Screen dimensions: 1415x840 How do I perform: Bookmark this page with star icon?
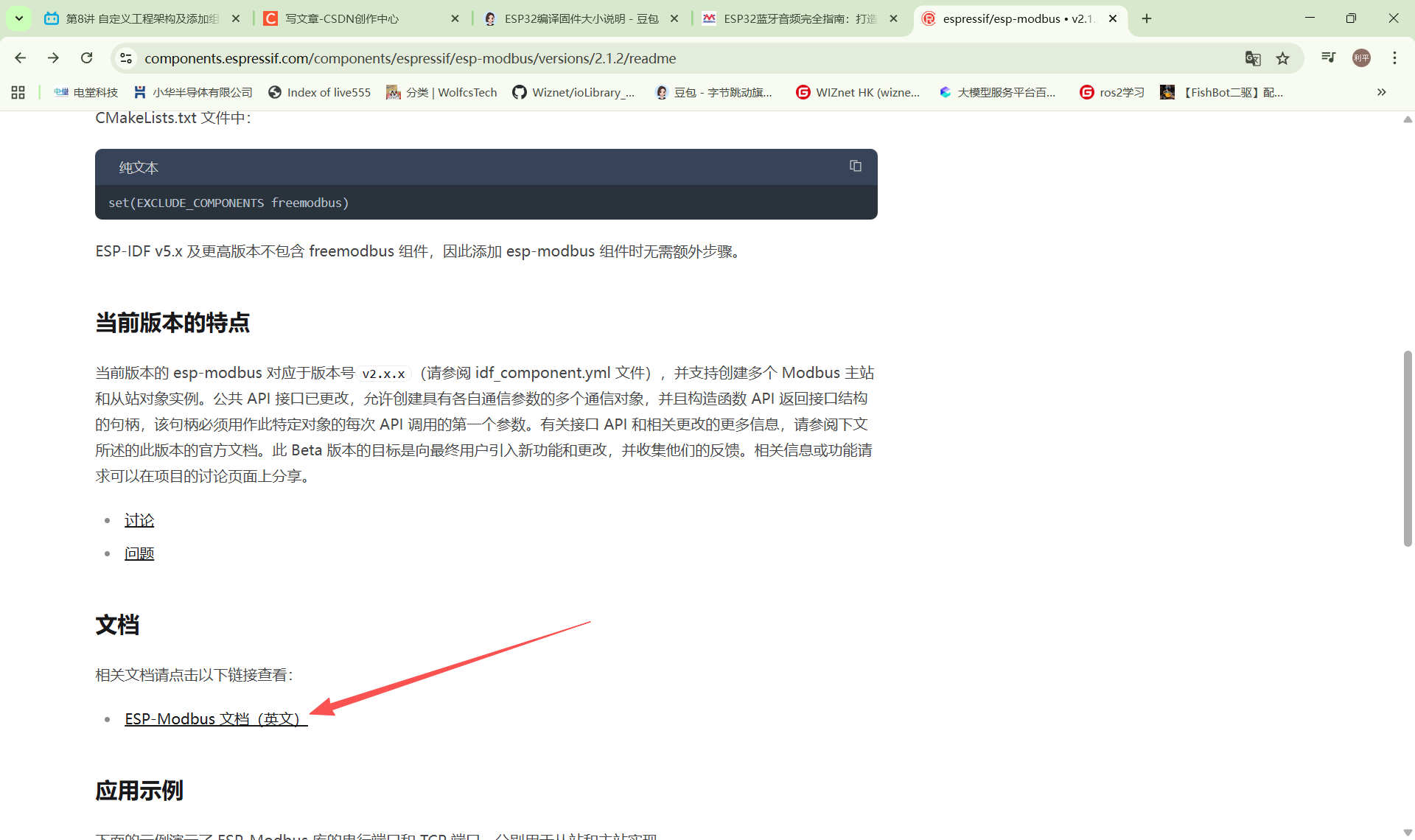pyautogui.click(x=1283, y=58)
